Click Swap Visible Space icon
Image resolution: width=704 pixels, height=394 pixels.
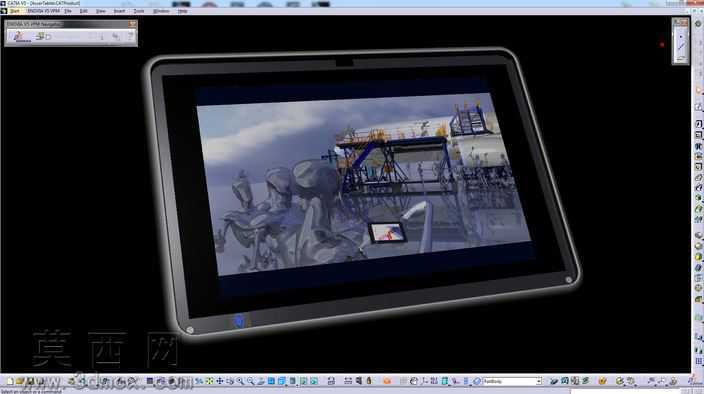click(x=314, y=381)
